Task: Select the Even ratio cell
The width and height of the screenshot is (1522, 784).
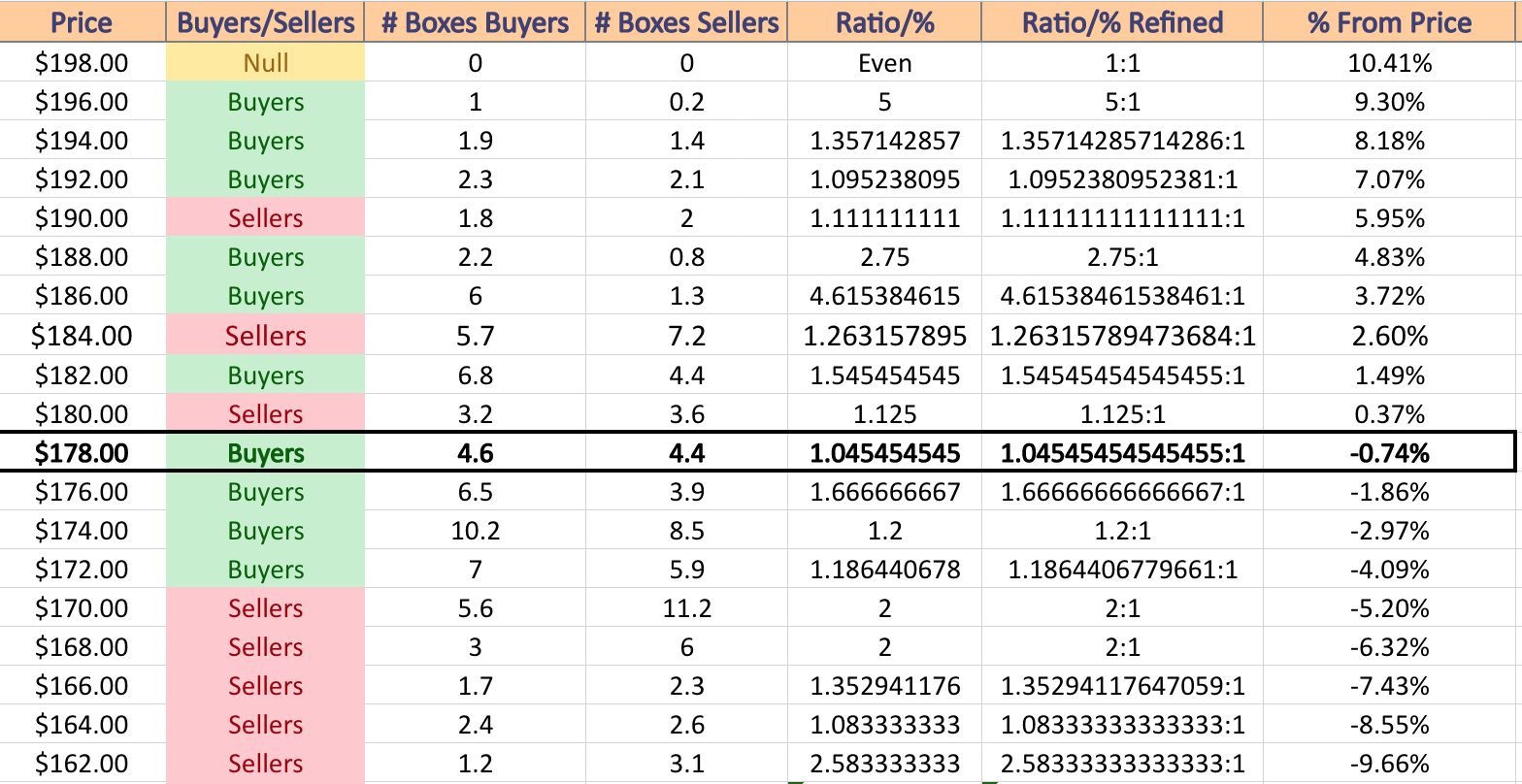Action: [884, 63]
